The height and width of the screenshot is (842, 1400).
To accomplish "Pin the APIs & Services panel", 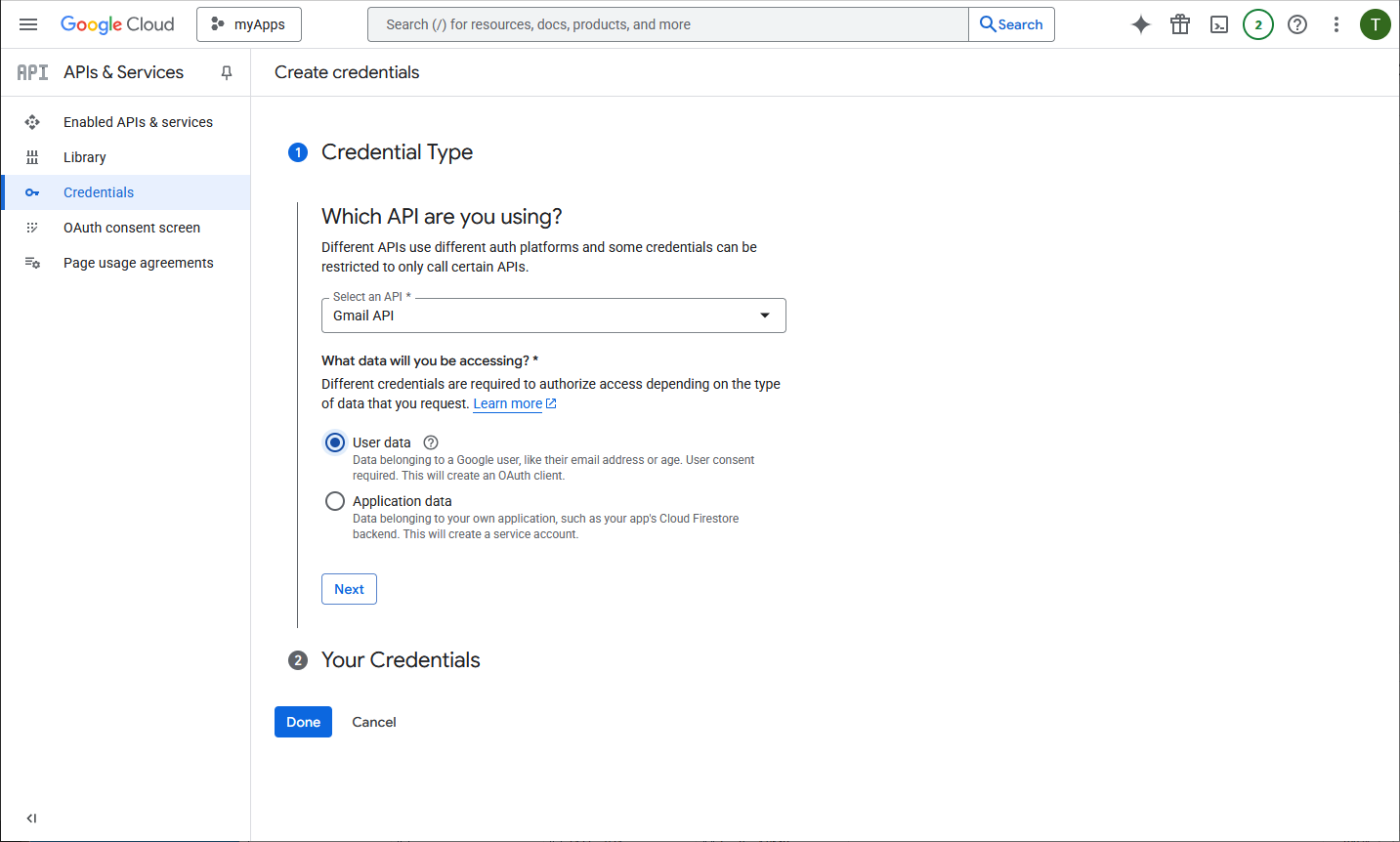I will 227,72.
